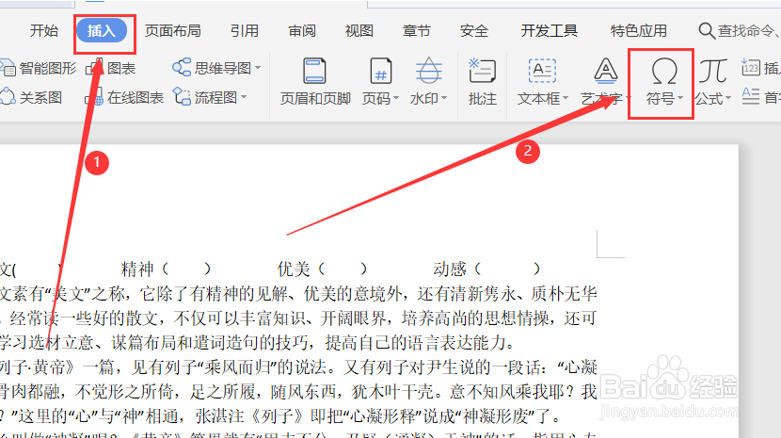
Task: Expand the 水印 dropdown arrow
Action: pyautogui.click(x=444, y=99)
